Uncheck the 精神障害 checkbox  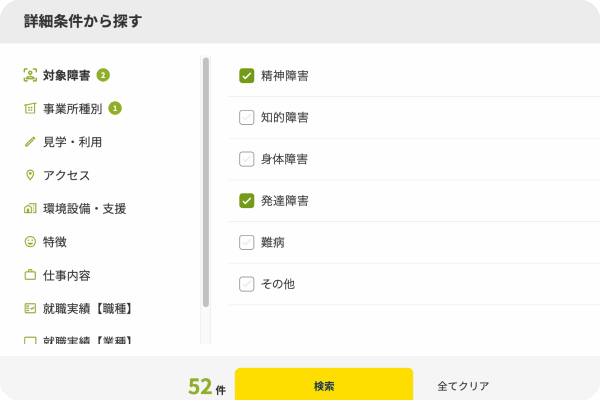247,75
